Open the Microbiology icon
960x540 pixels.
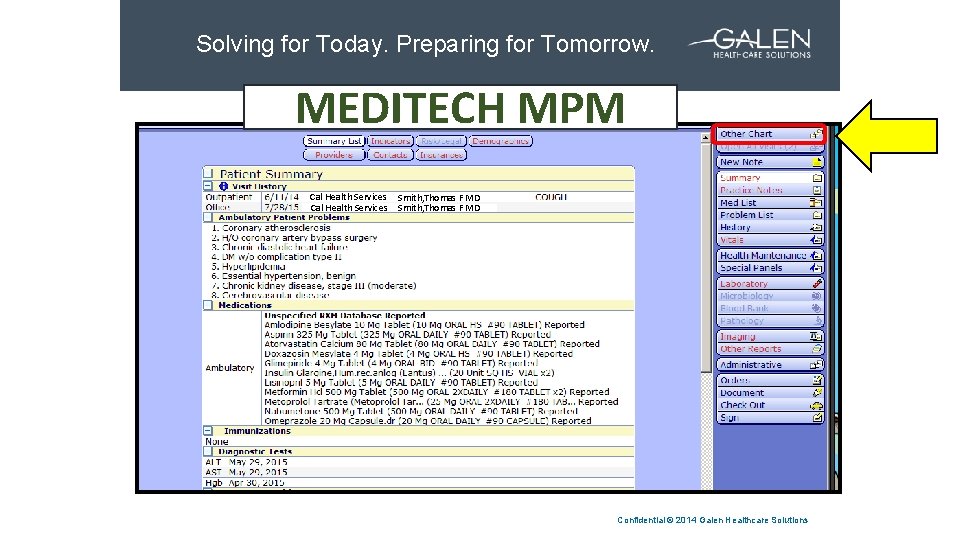[817, 296]
